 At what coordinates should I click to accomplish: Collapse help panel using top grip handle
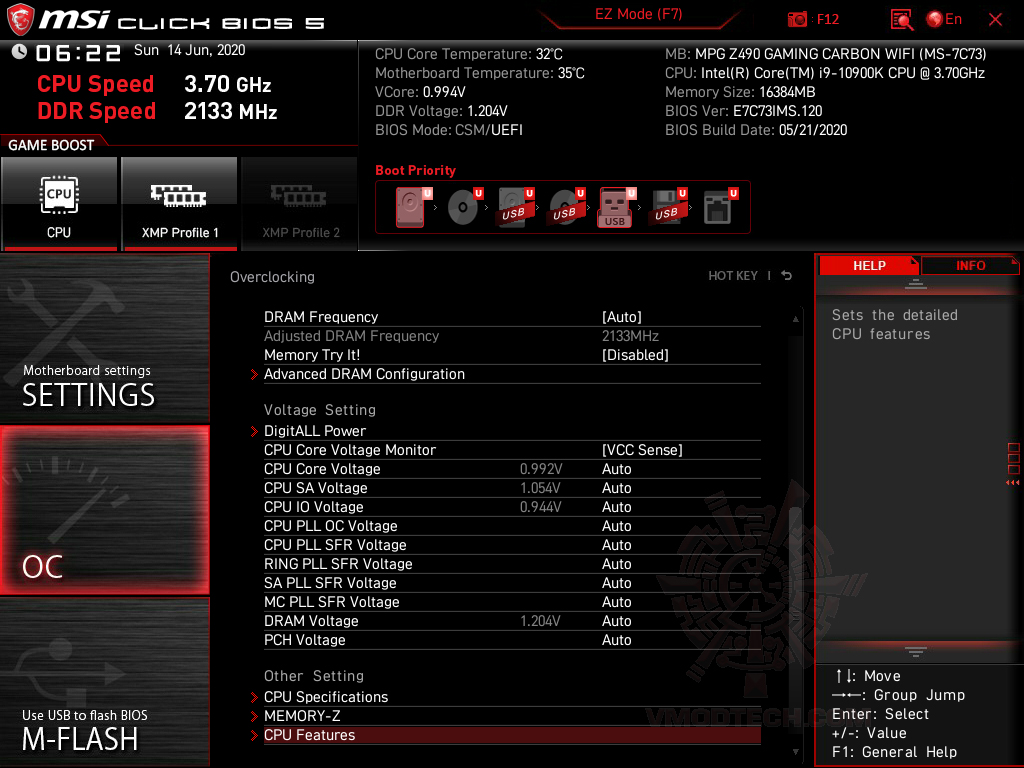[916, 283]
